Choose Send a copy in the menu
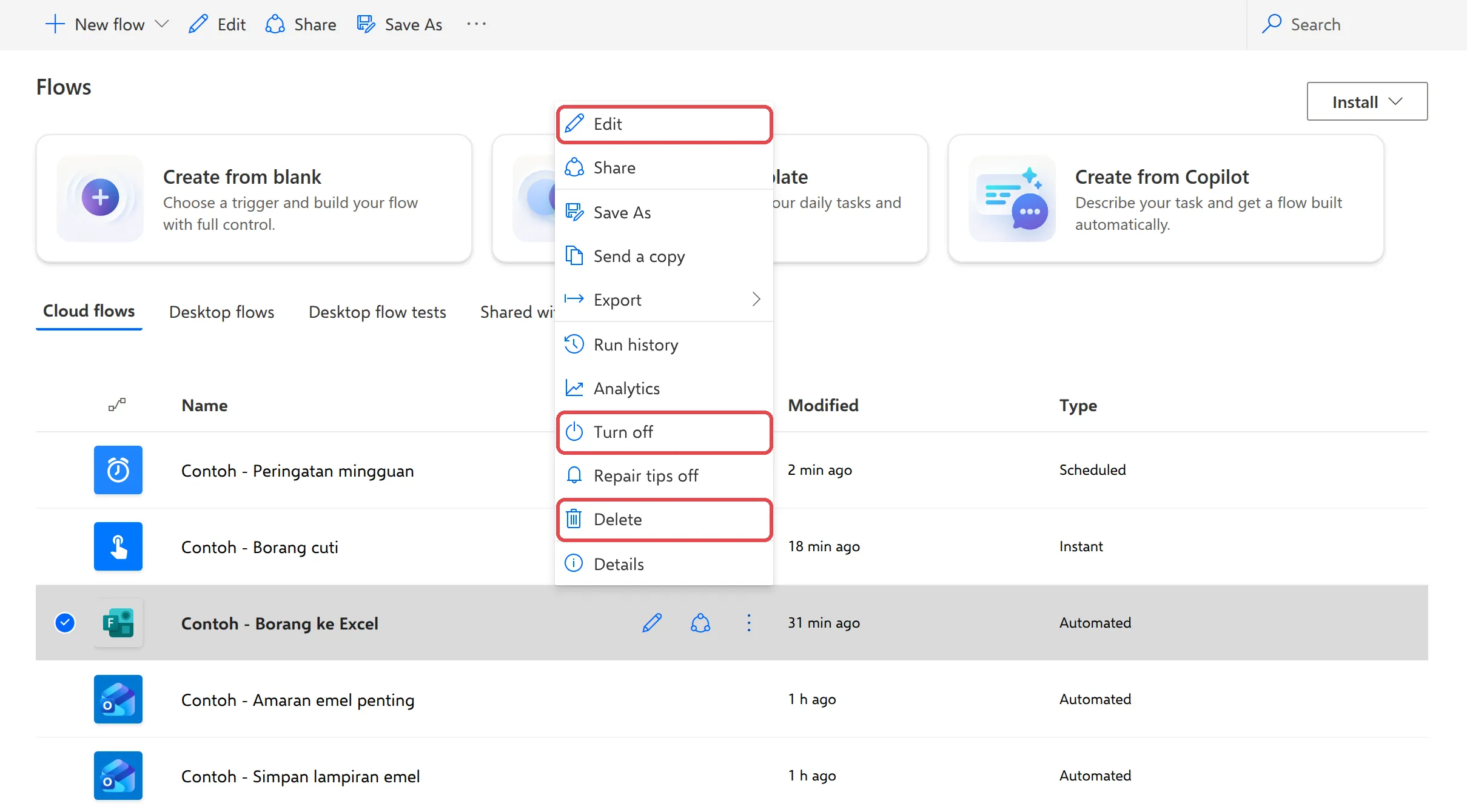This screenshot has width=1467, height=812. tap(664, 257)
